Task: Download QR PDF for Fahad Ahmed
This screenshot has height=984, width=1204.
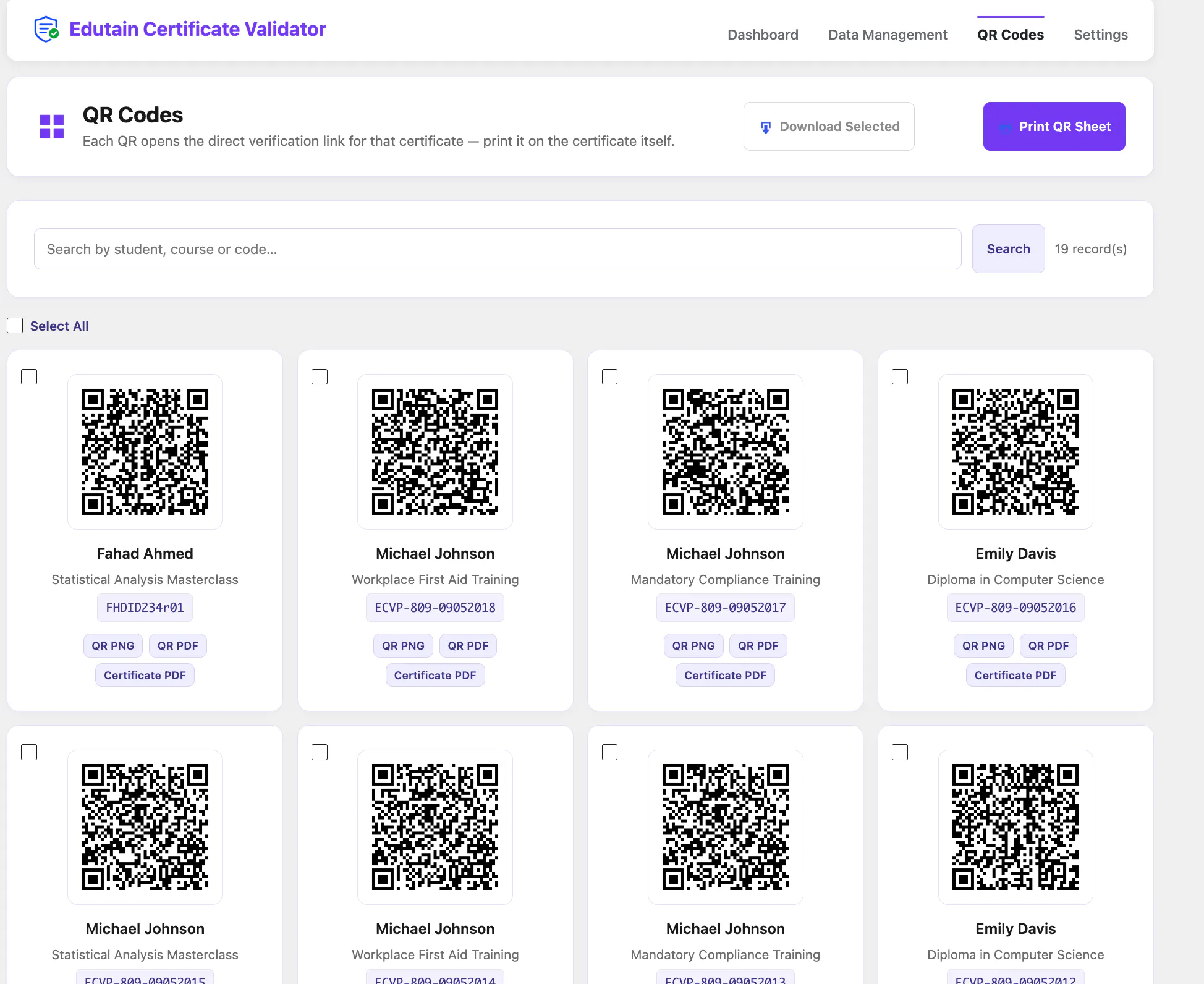Action: pyautogui.click(x=178, y=646)
